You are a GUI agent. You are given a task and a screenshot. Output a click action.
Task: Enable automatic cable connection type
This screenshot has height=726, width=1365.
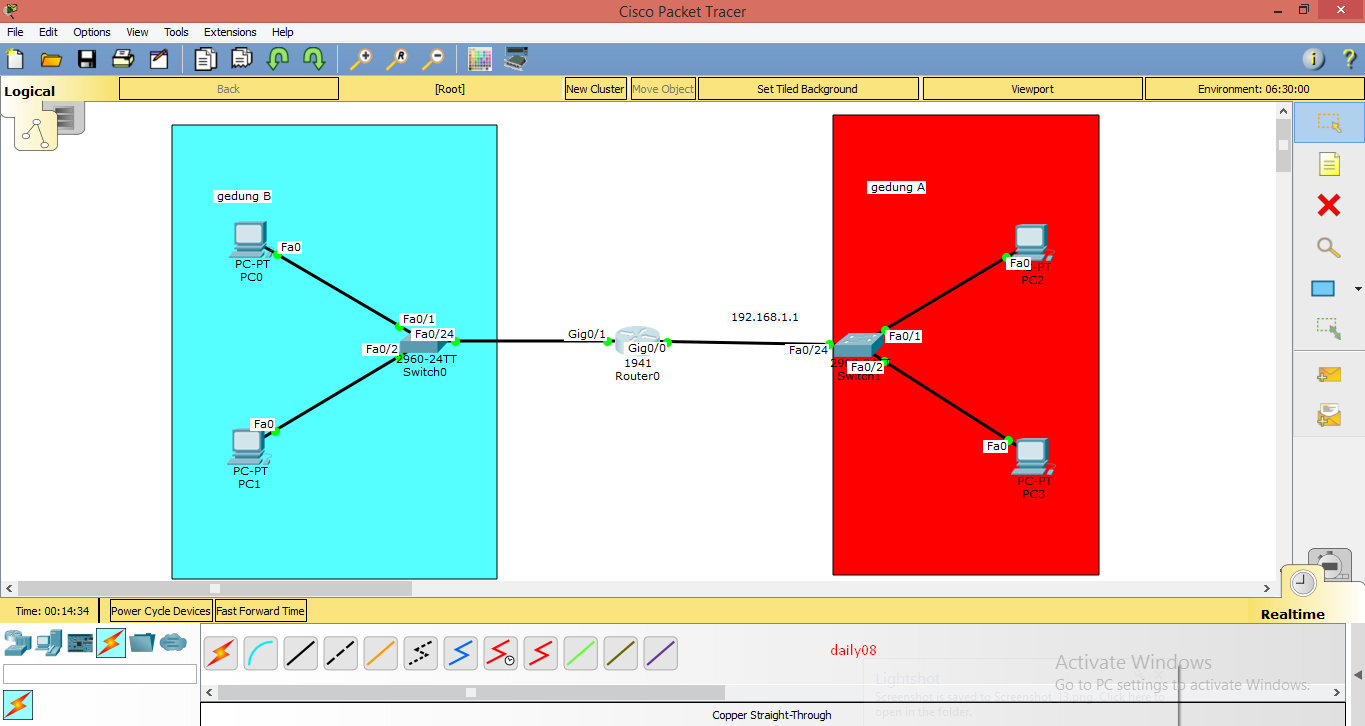click(x=220, y=653)
